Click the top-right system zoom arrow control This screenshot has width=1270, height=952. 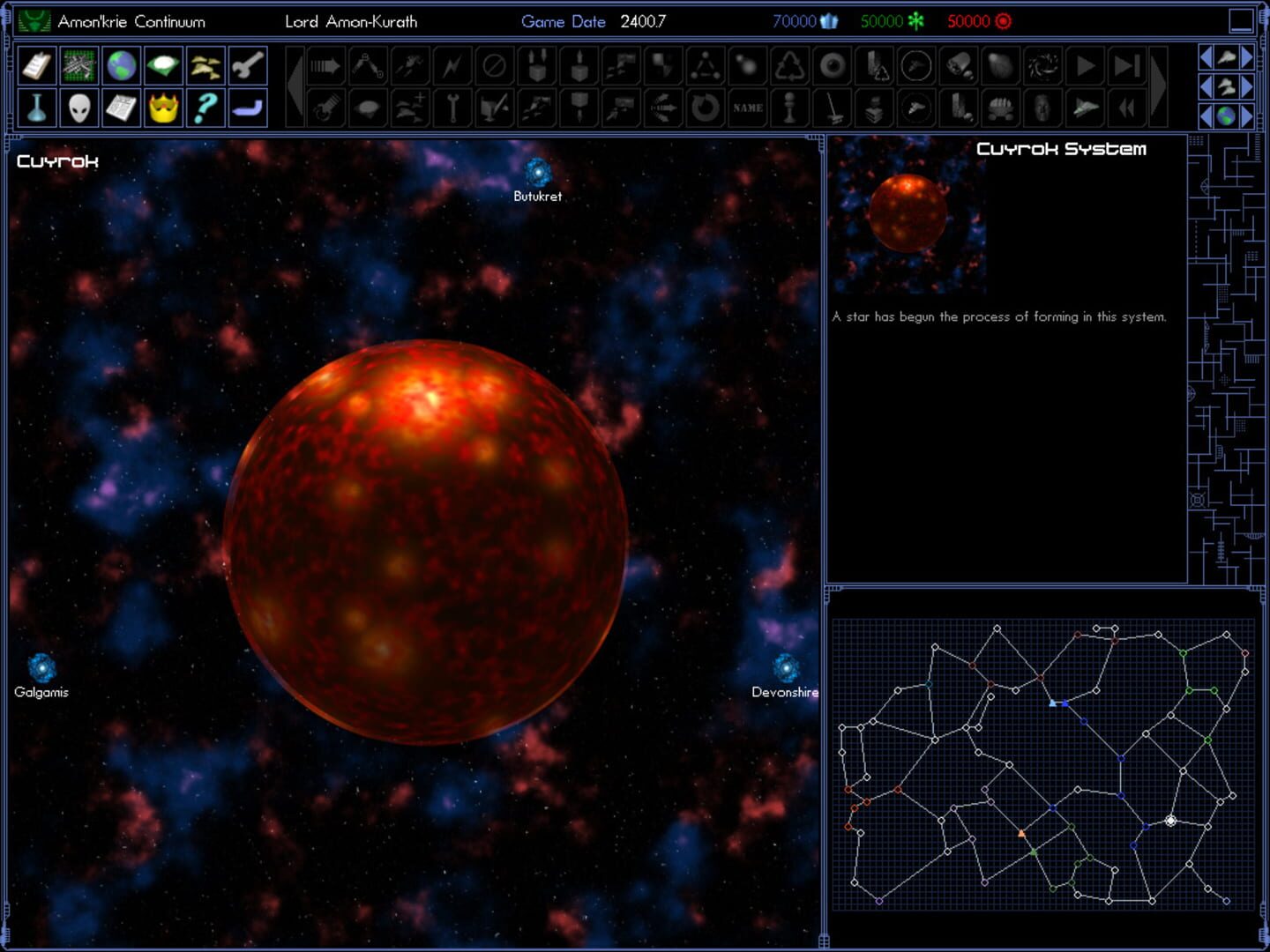tap(1245, 57)
